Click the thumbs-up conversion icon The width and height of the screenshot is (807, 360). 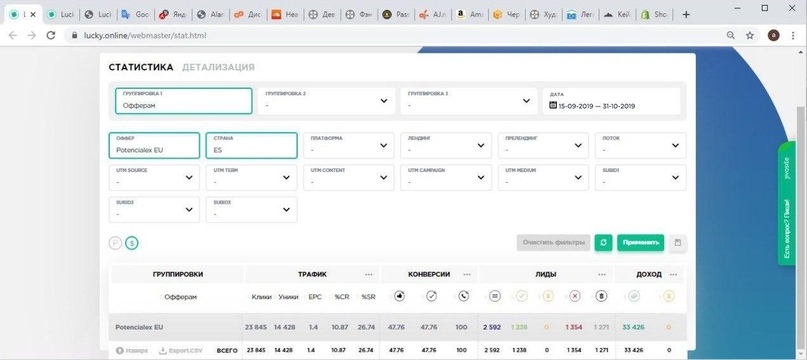tap(399, 296)
